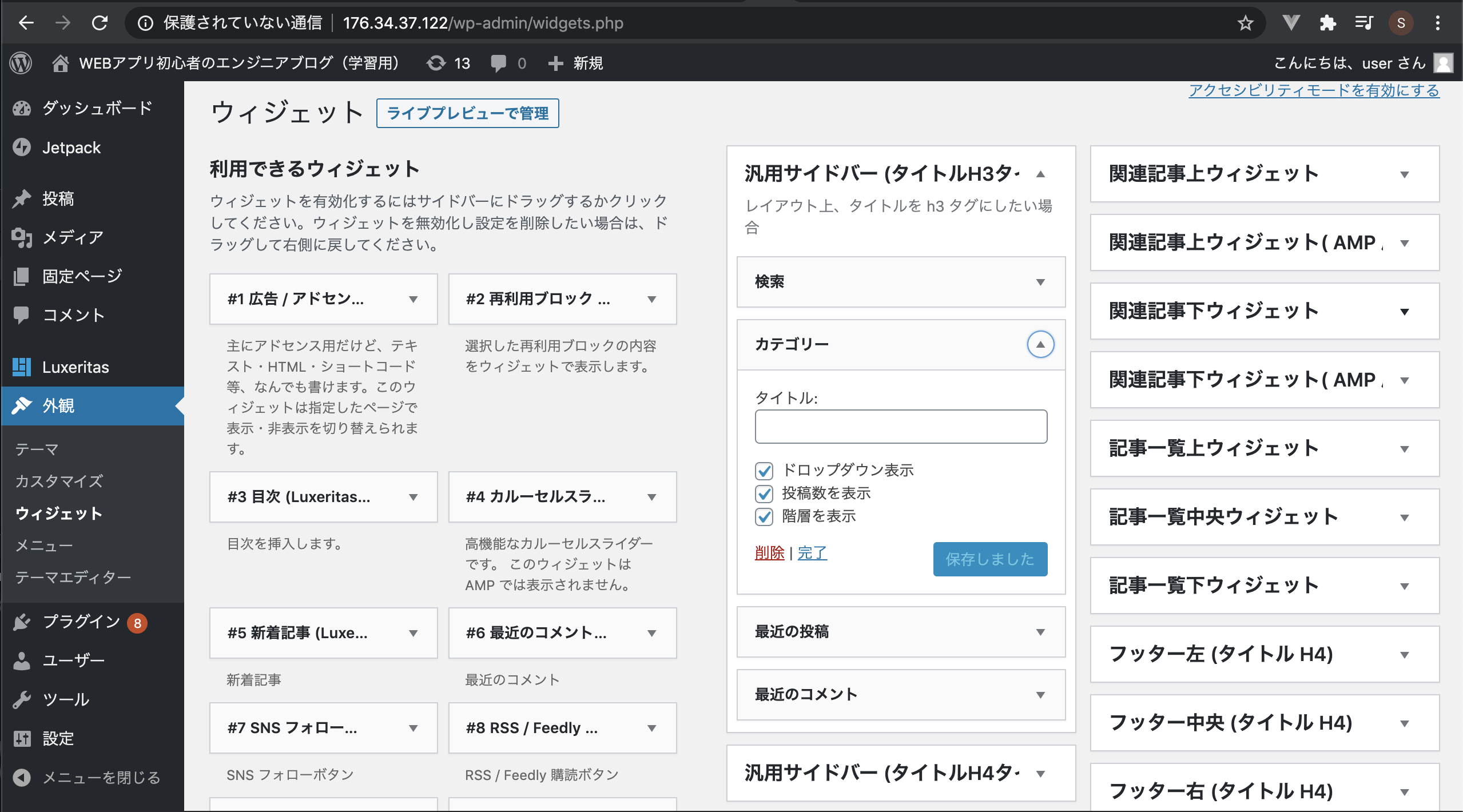Click the 保存しました button

(990, 559)
